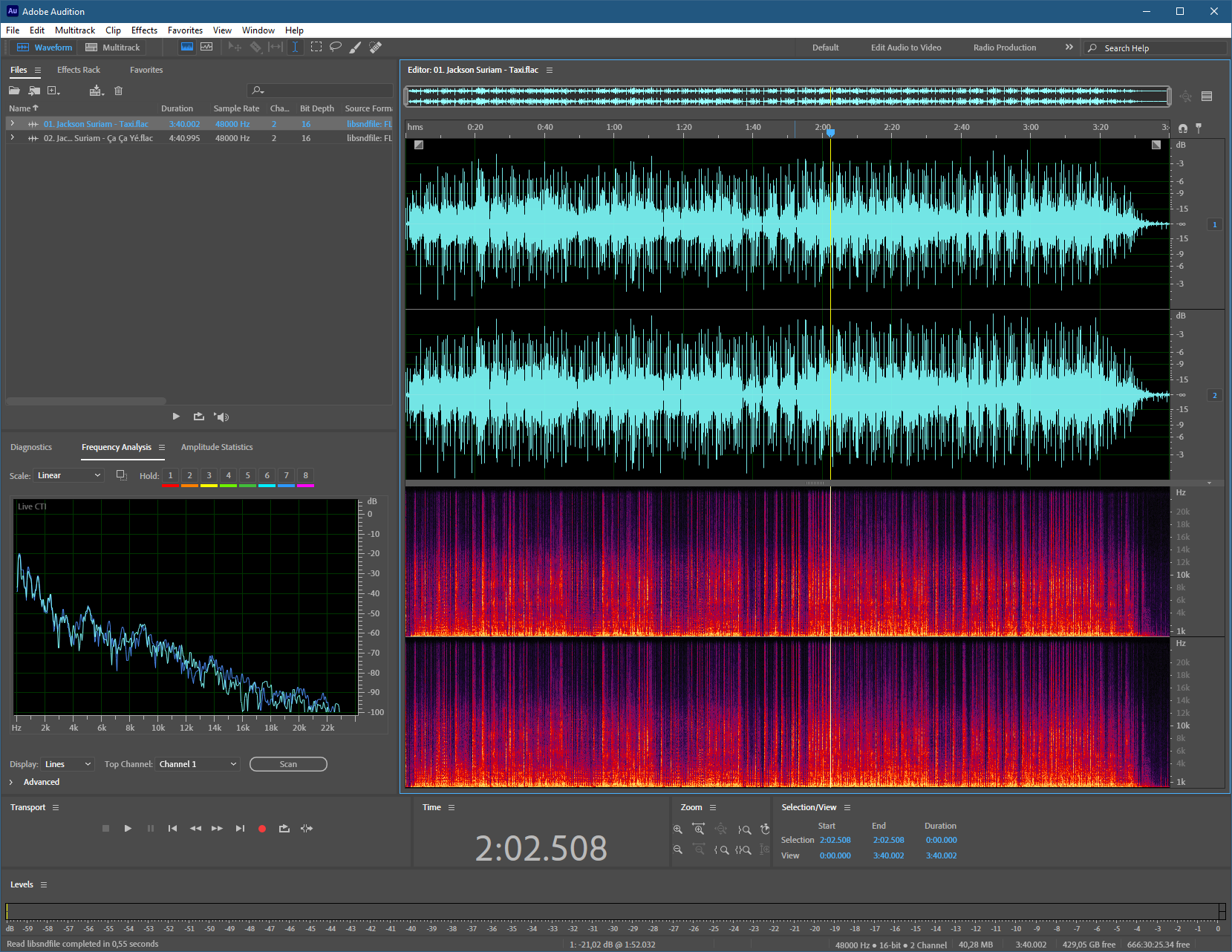Switch to Diagnostics tab
Image resolution: width=1232 pixels, height=952 pixels.
31,447
